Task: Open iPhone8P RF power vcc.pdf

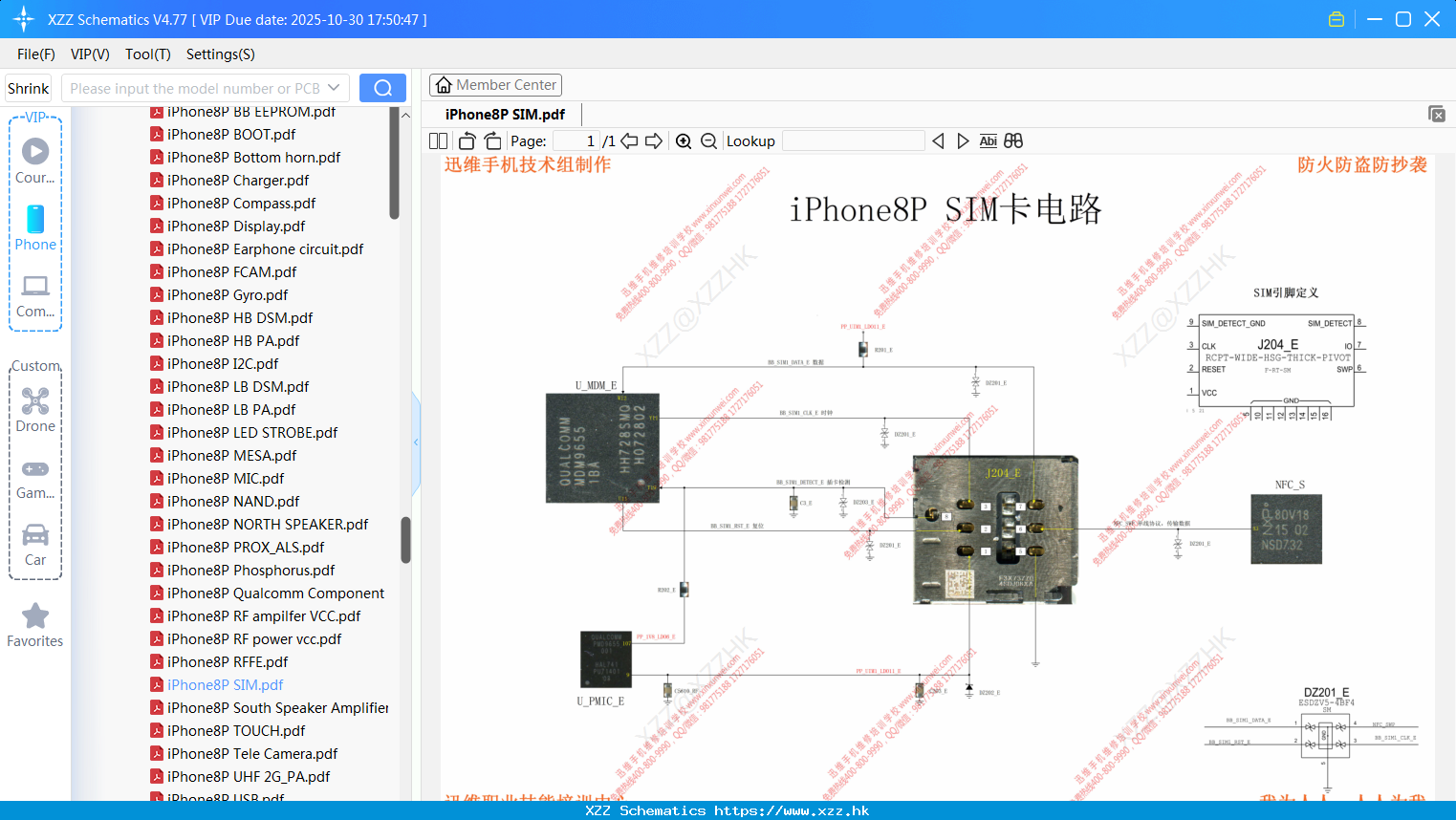Action: pos(254,639)
